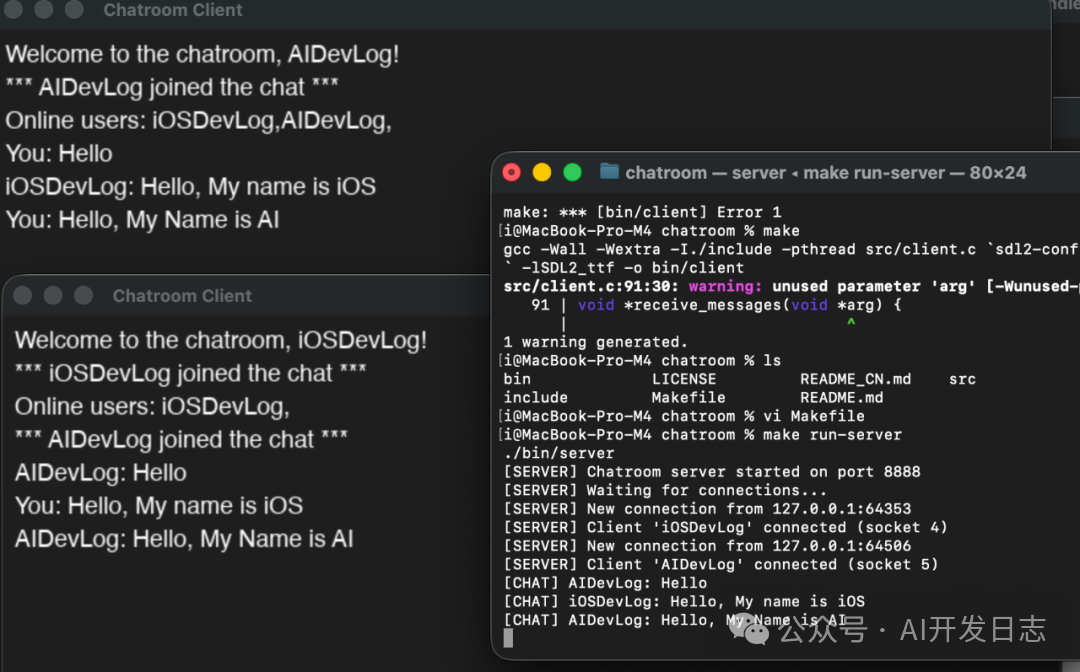Click '[SERVER] Waiting for connections...' line
This screenshot has width=1080, height=672.
pos(665,491)
